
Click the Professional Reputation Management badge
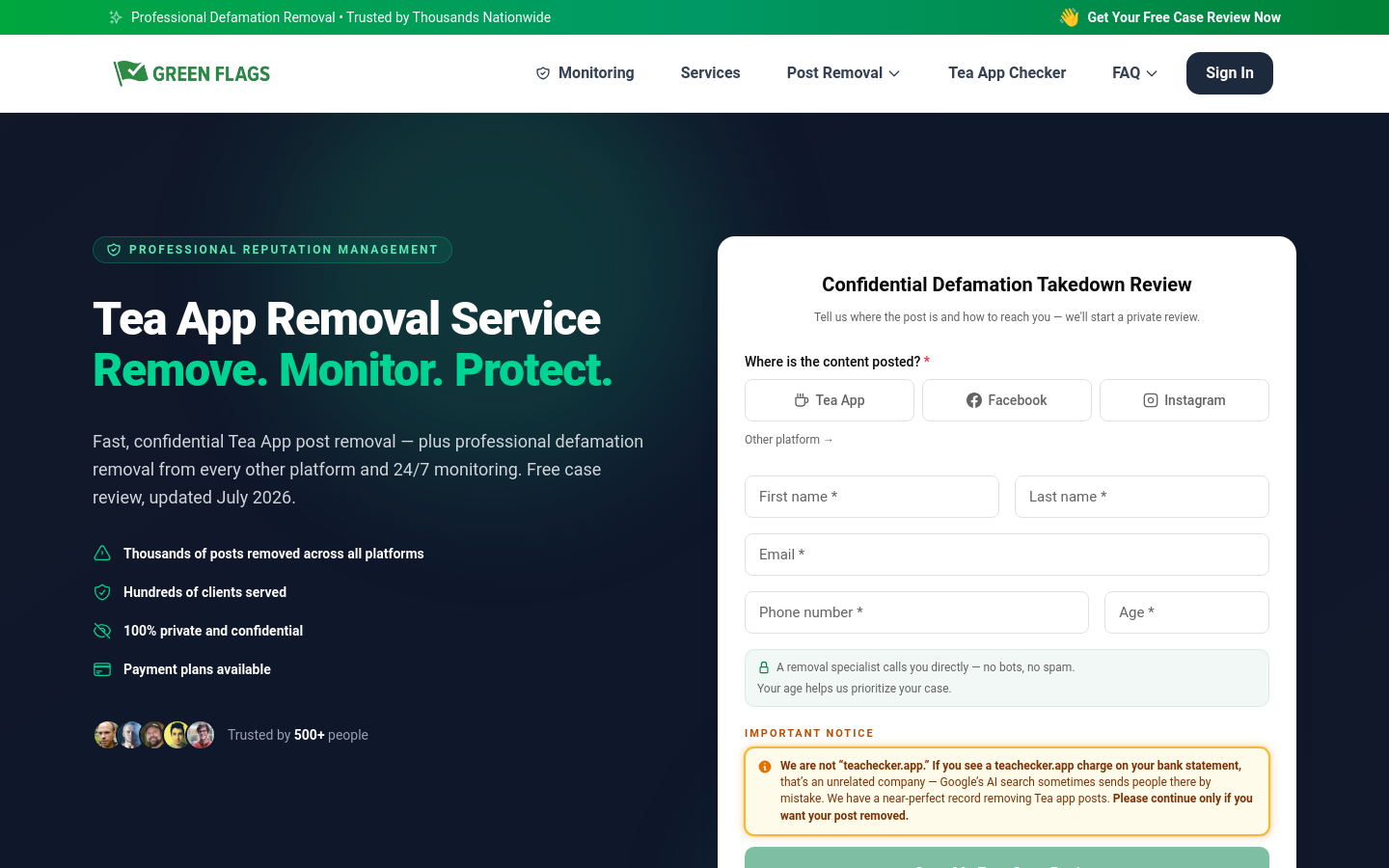tap(272, 250)
